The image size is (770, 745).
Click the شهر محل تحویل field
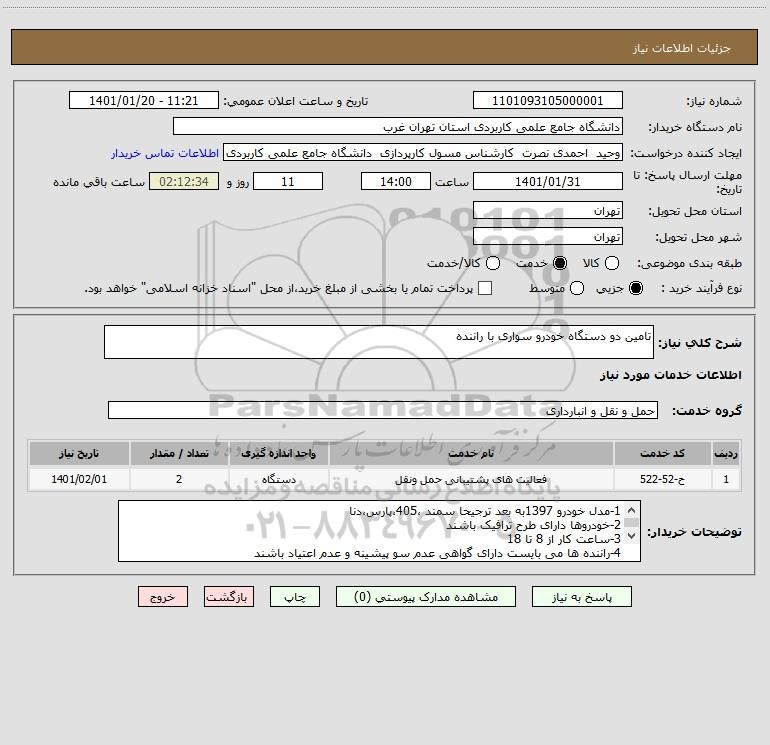tap(548, 236)
